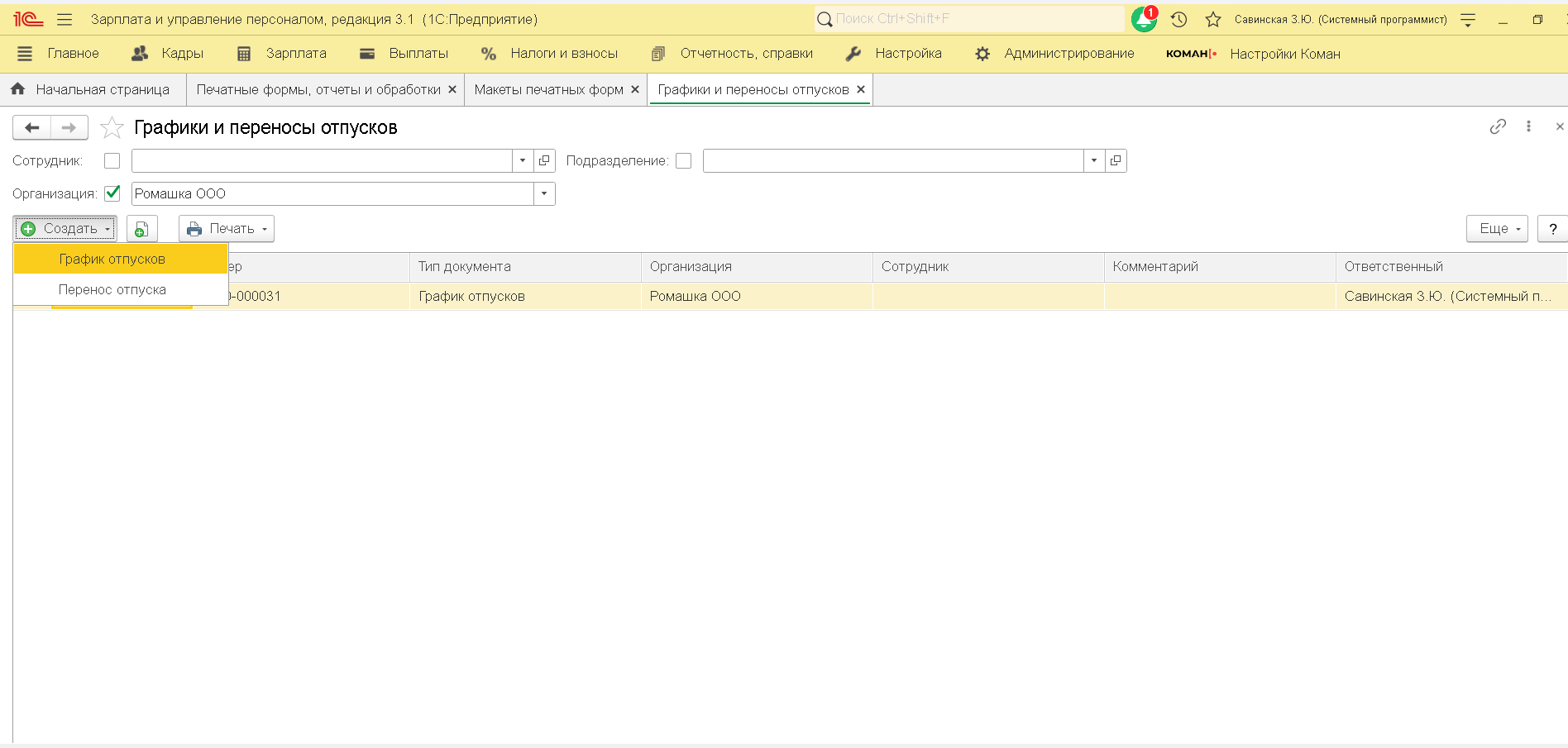This screenshot has height=748, width=1568.
Task: Open the three-dot form options menu
Action: [1528, 126]
